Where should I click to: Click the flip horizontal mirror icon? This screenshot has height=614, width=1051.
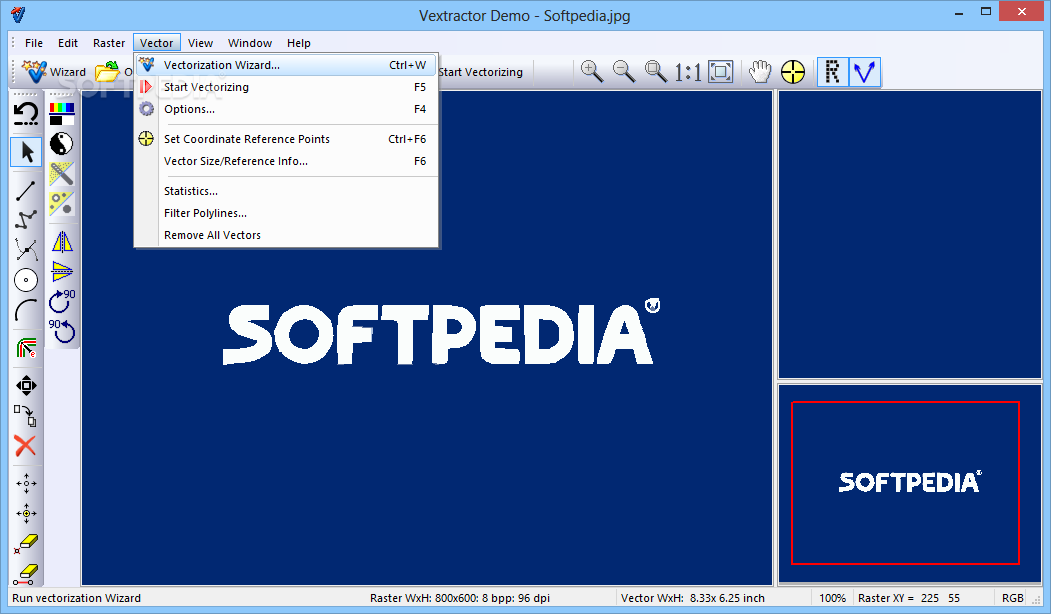tap(62, 241)
